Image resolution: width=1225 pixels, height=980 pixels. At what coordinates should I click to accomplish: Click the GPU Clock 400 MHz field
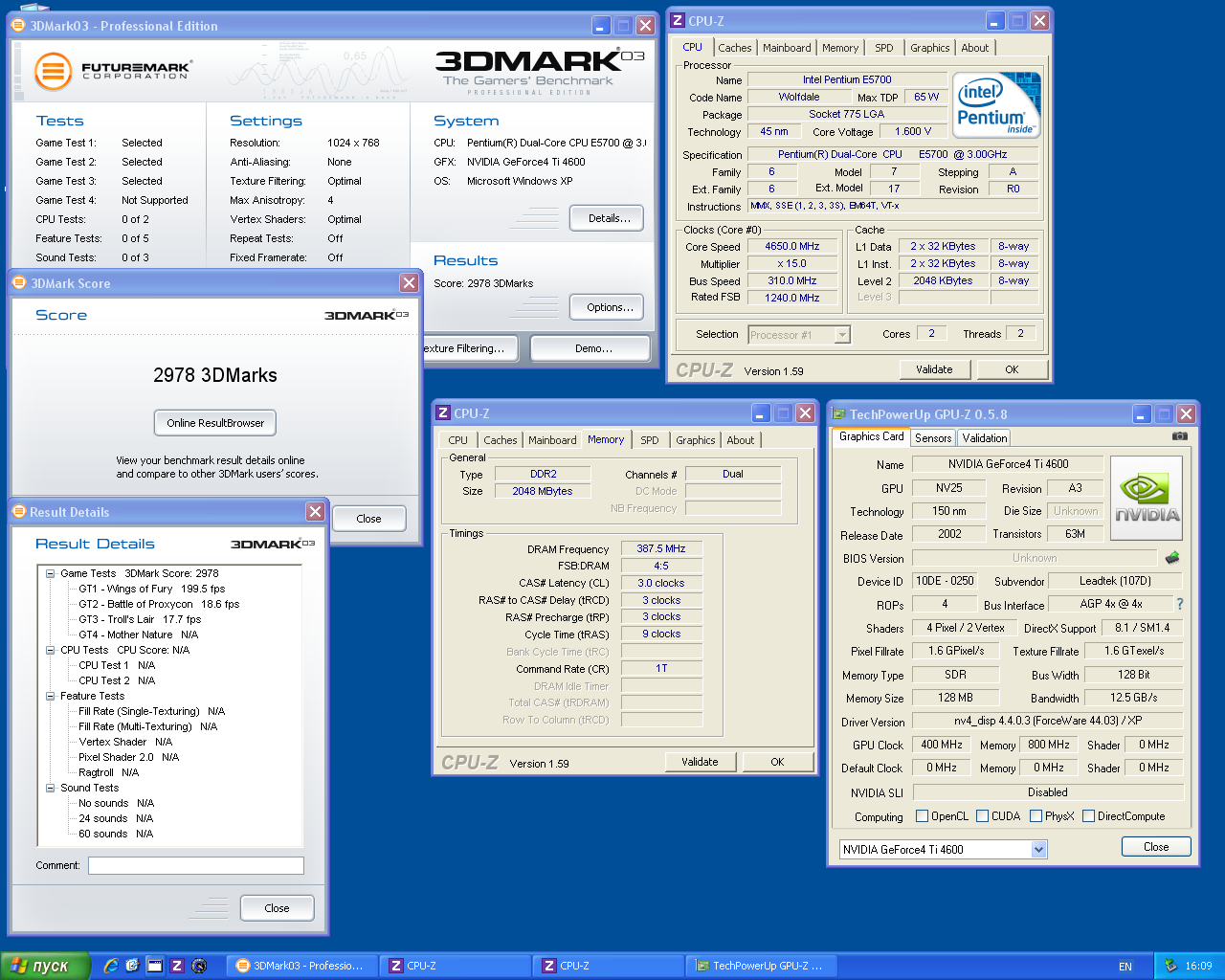click(942, 745)
